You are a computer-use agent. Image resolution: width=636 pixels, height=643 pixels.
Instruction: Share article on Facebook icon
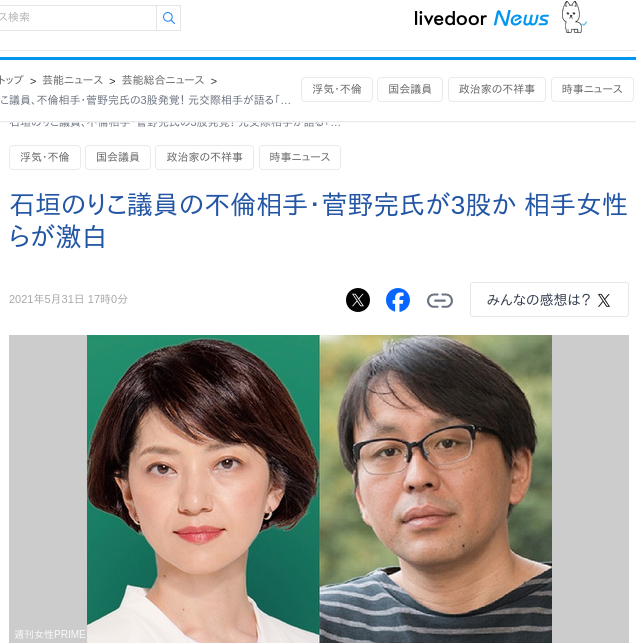coord(398,300)
